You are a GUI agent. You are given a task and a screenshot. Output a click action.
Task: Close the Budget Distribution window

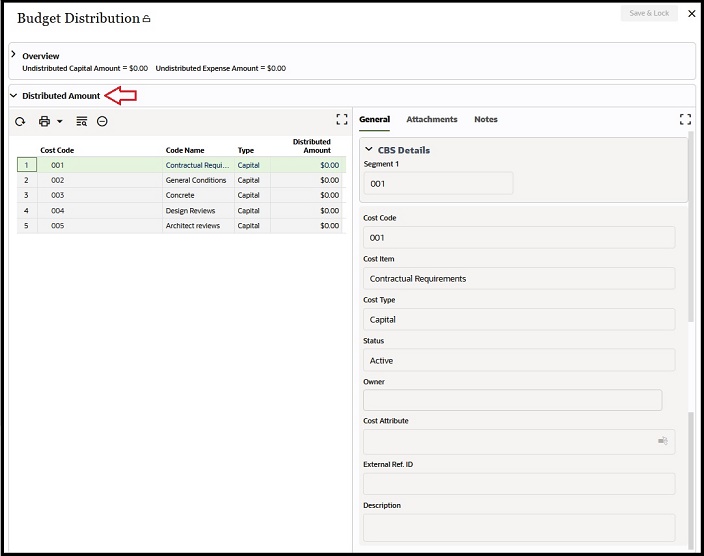[x=691, y=13]
